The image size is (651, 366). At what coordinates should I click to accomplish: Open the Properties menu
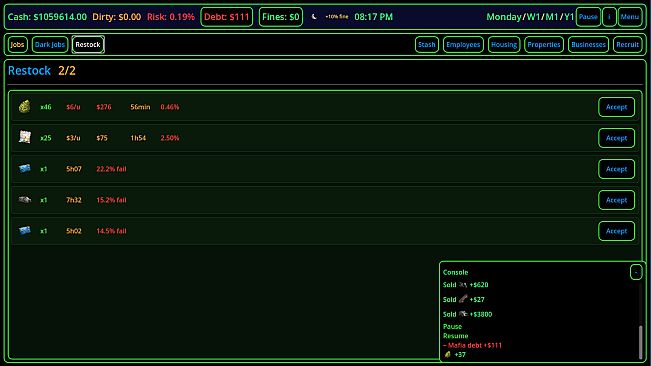tap(544, 44)
